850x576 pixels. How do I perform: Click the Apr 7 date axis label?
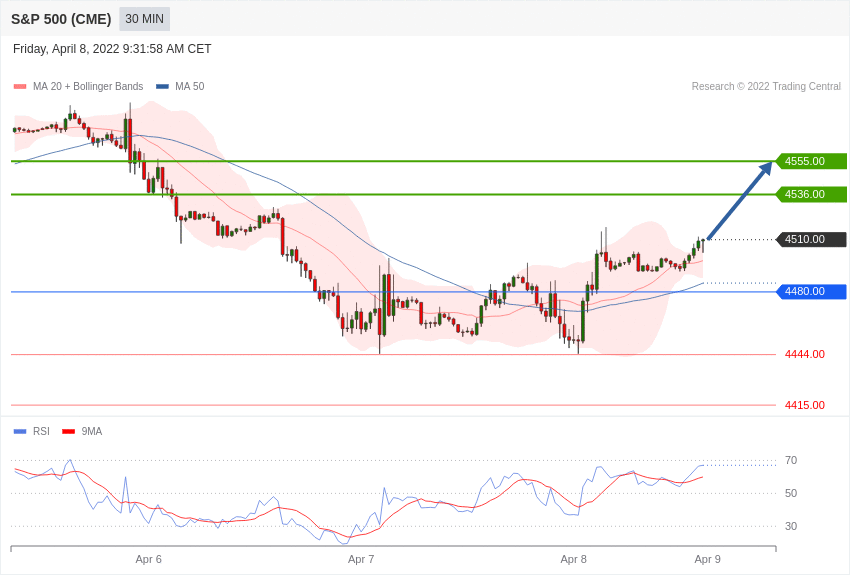pos(361,559)
